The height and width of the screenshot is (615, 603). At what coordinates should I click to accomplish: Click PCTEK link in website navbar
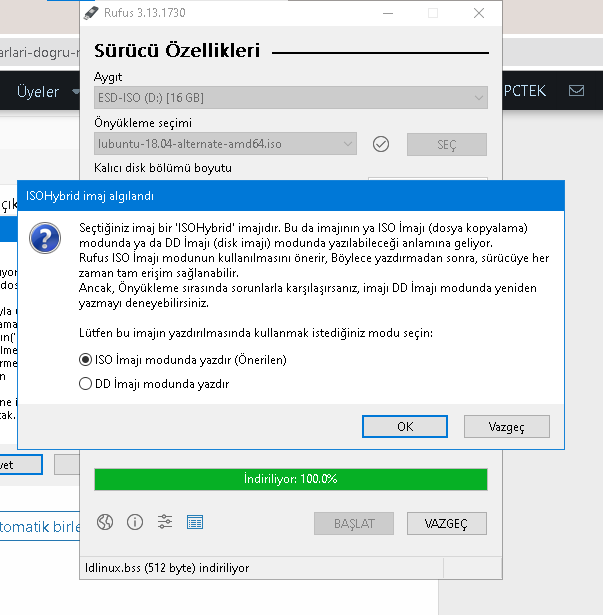(x=525, y=91)
